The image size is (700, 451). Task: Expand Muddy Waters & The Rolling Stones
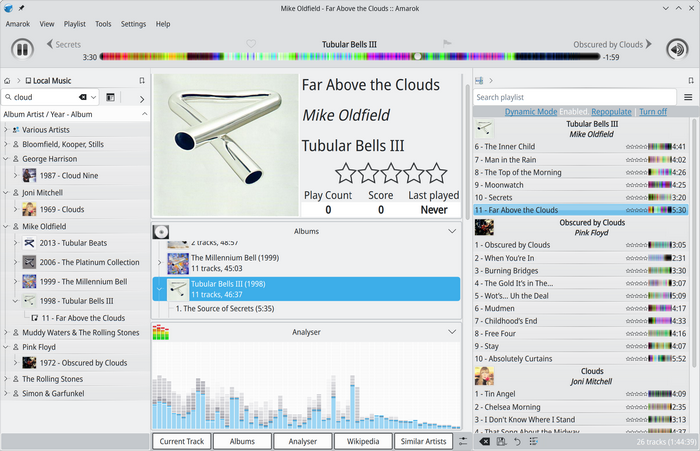6,332
